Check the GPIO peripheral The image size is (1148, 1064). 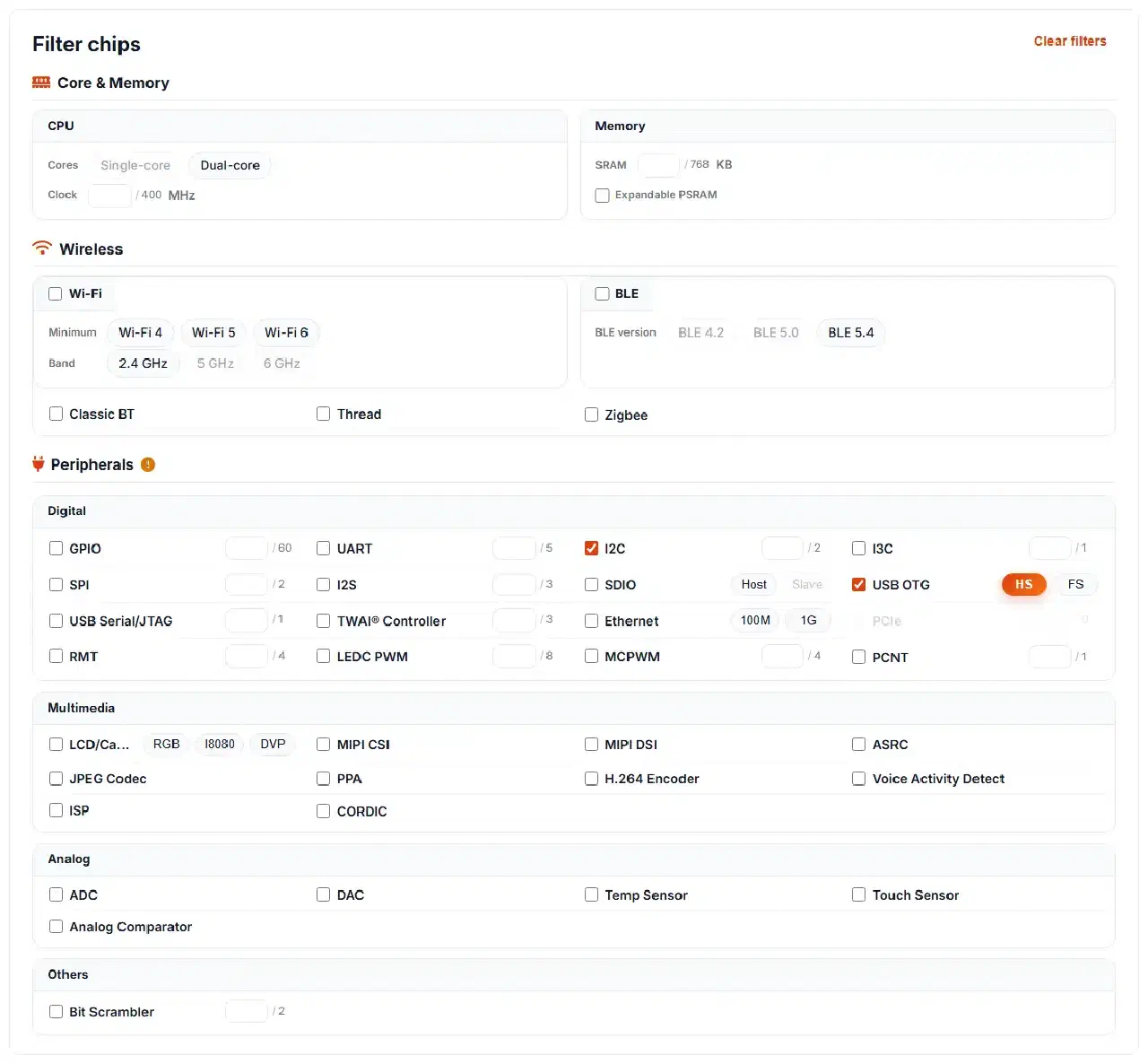(x=56, y=548)
